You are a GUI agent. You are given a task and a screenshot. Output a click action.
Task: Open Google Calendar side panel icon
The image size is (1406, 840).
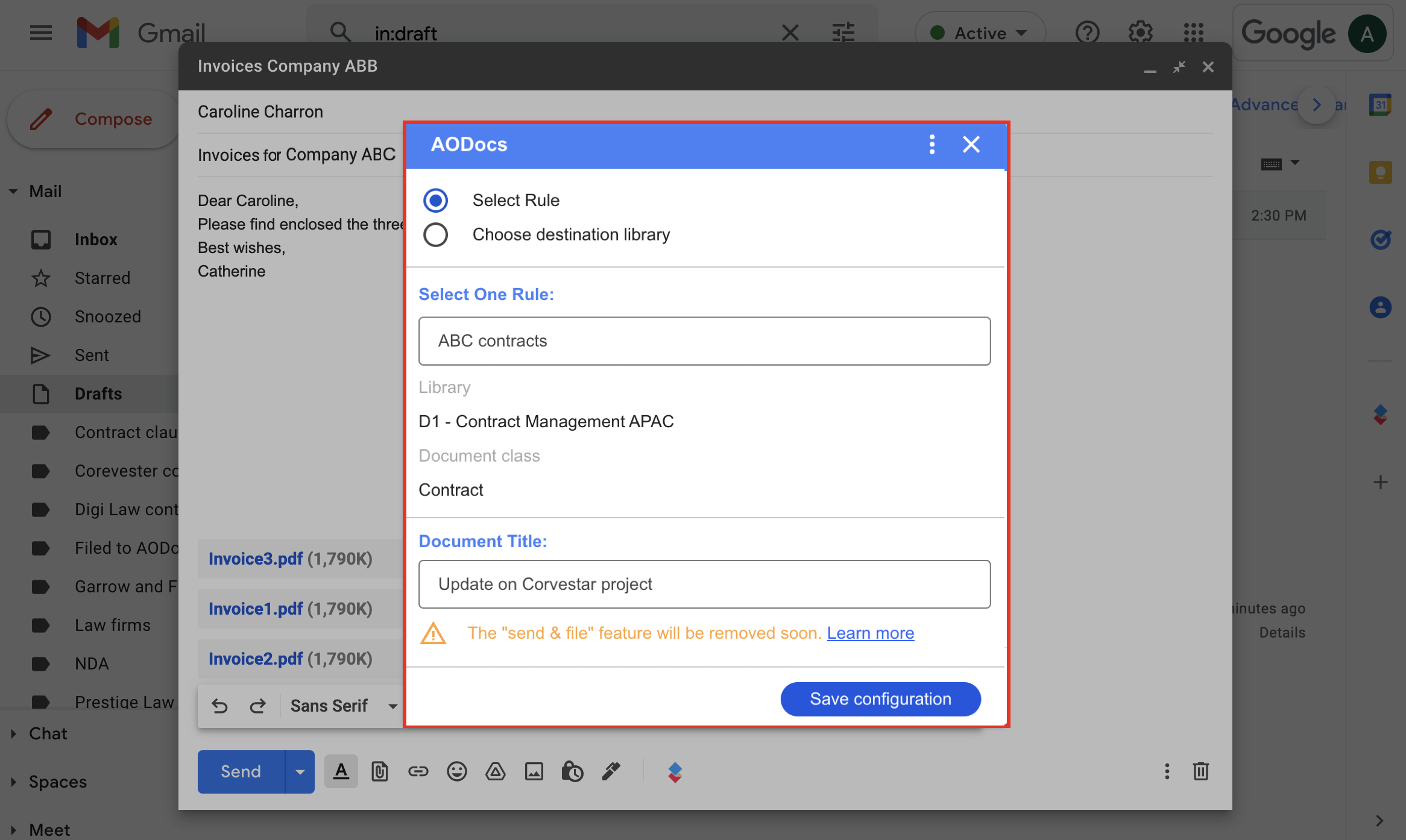(x=1380, y=105)
